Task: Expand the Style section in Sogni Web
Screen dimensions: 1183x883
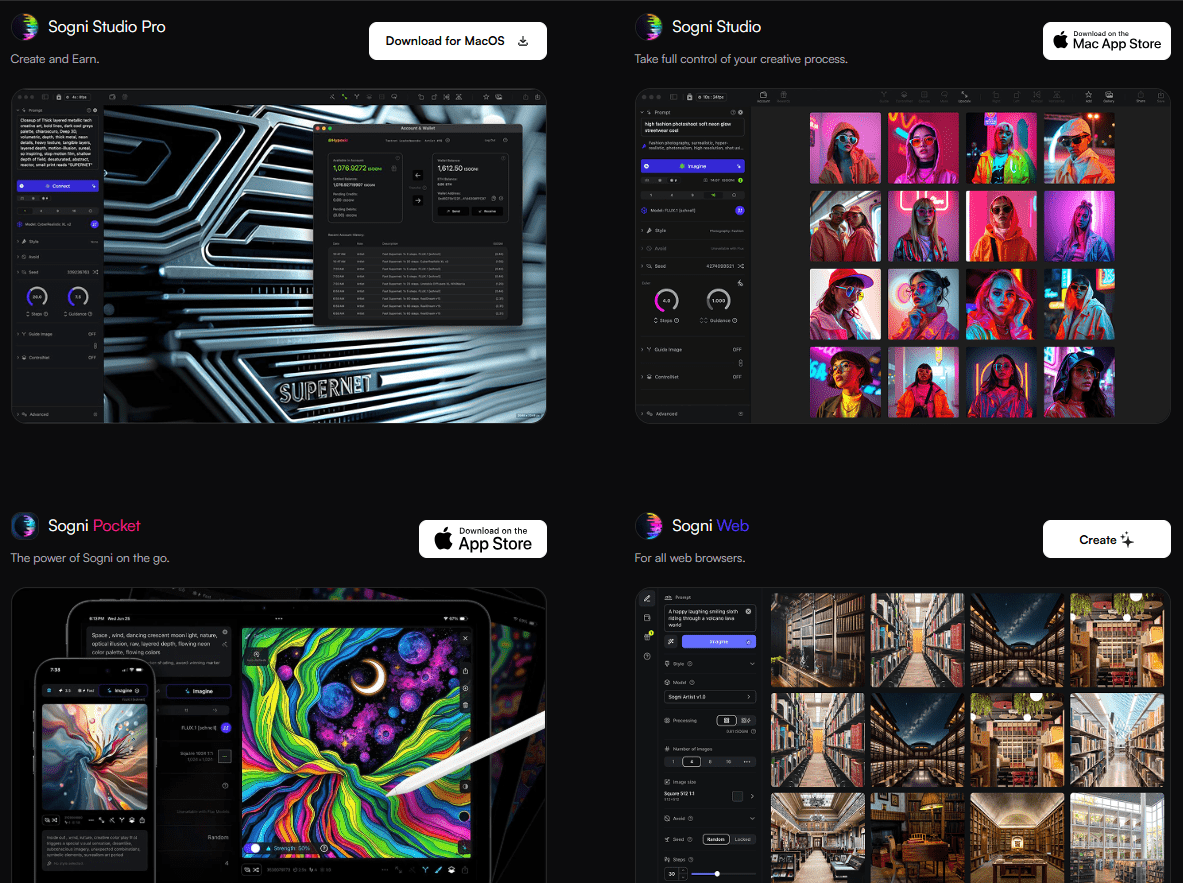Action: pyautogui.click(x=752, y=663)
